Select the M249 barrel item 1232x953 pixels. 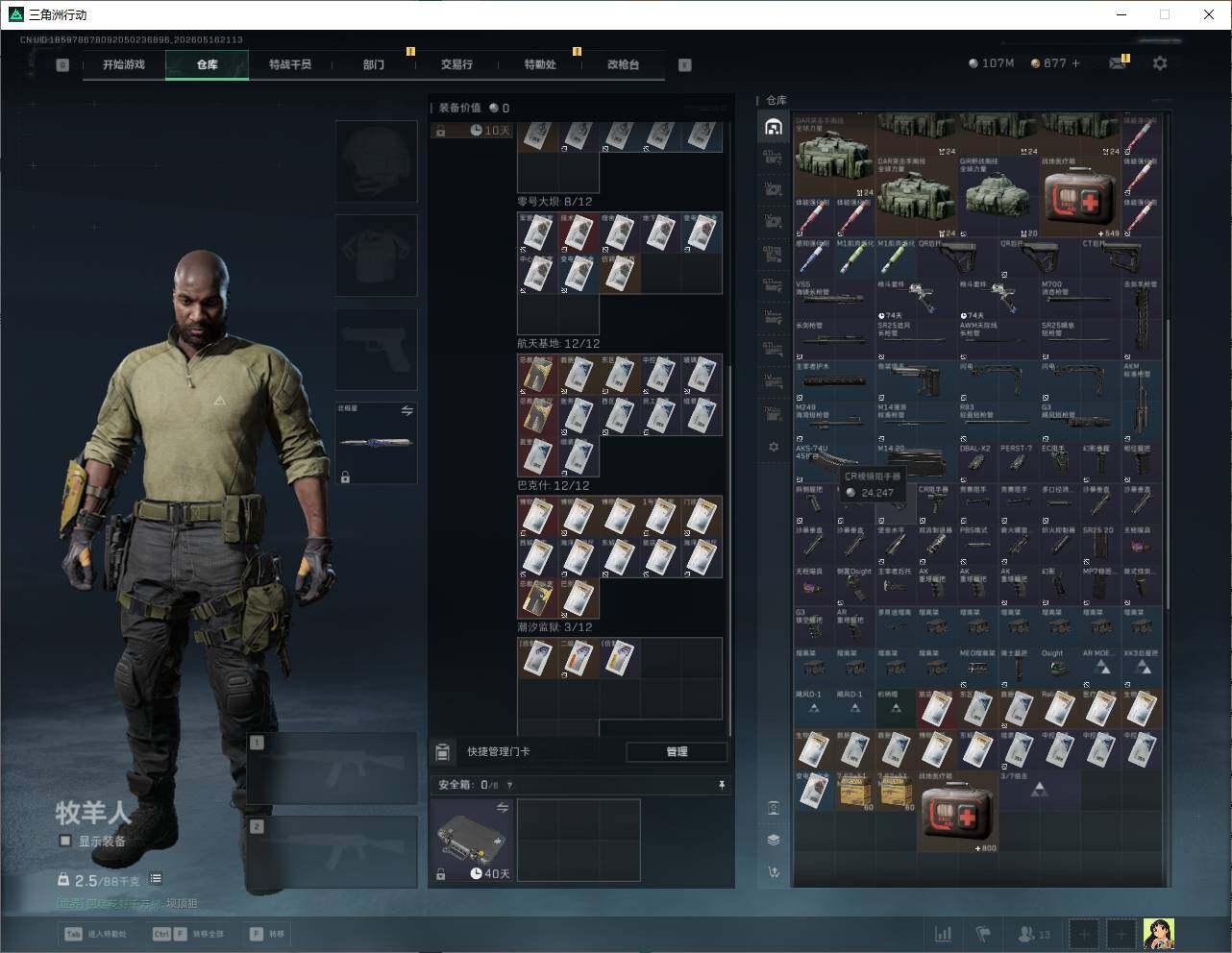coord(834,421)
